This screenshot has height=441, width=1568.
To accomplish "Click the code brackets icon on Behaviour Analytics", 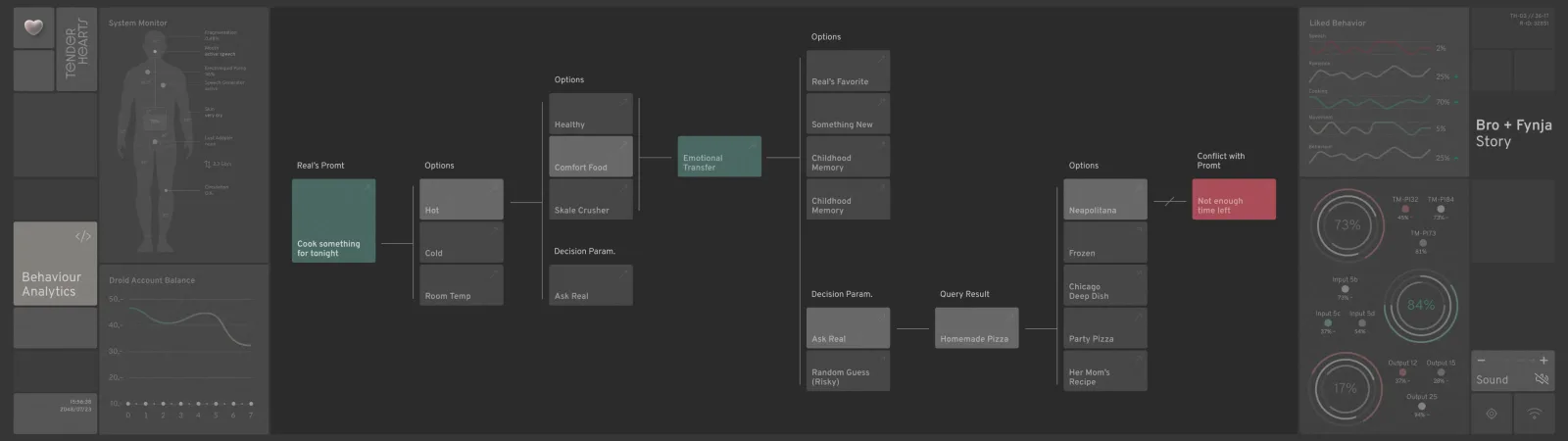I will [83, 236].
